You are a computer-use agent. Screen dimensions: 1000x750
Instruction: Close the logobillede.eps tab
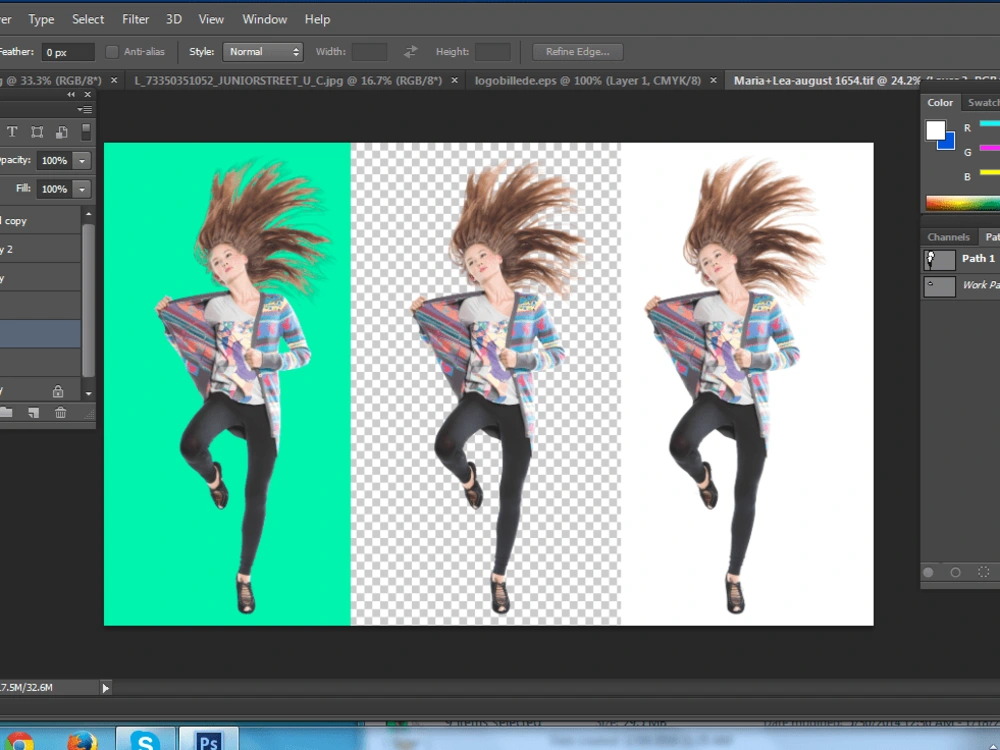tap(714, 80)
